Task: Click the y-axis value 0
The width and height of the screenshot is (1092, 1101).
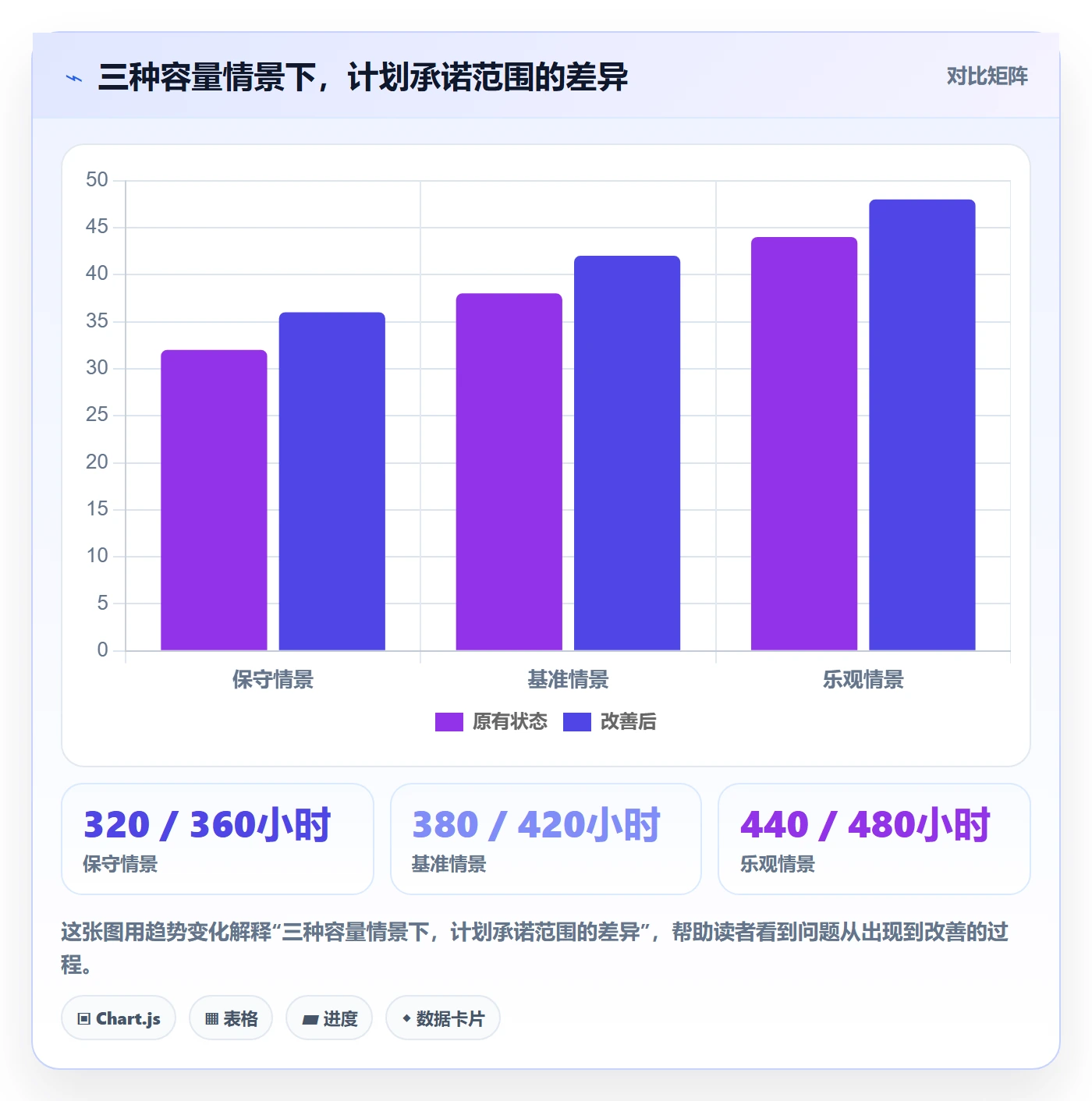Action: [x=102, y=650]
